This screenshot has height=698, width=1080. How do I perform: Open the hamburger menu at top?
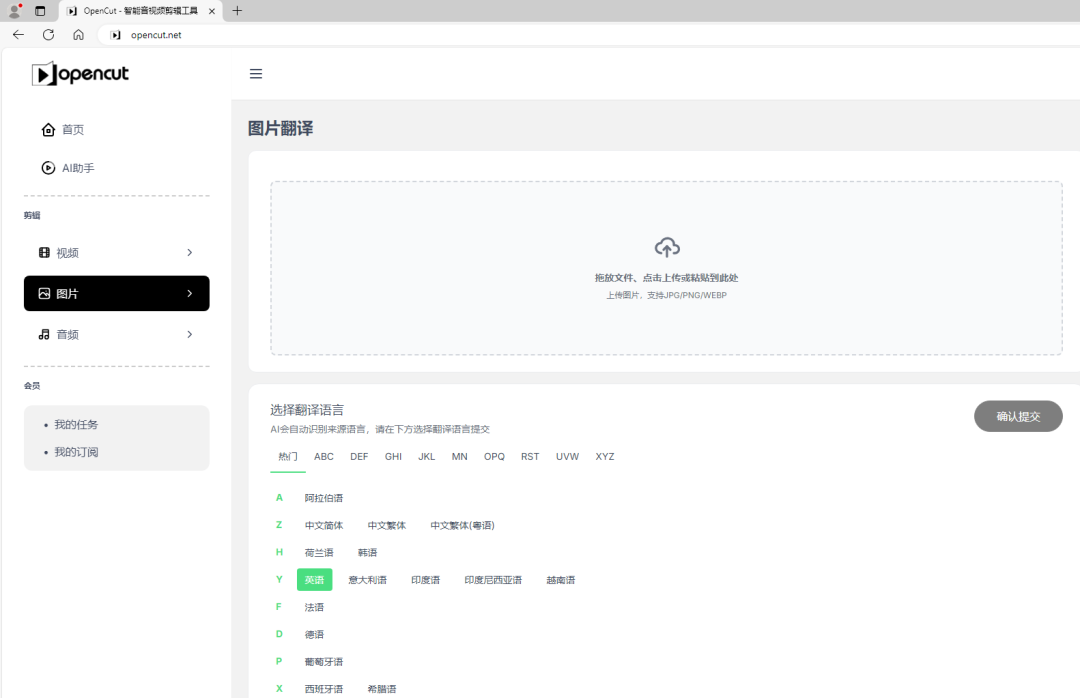[256, 73]
